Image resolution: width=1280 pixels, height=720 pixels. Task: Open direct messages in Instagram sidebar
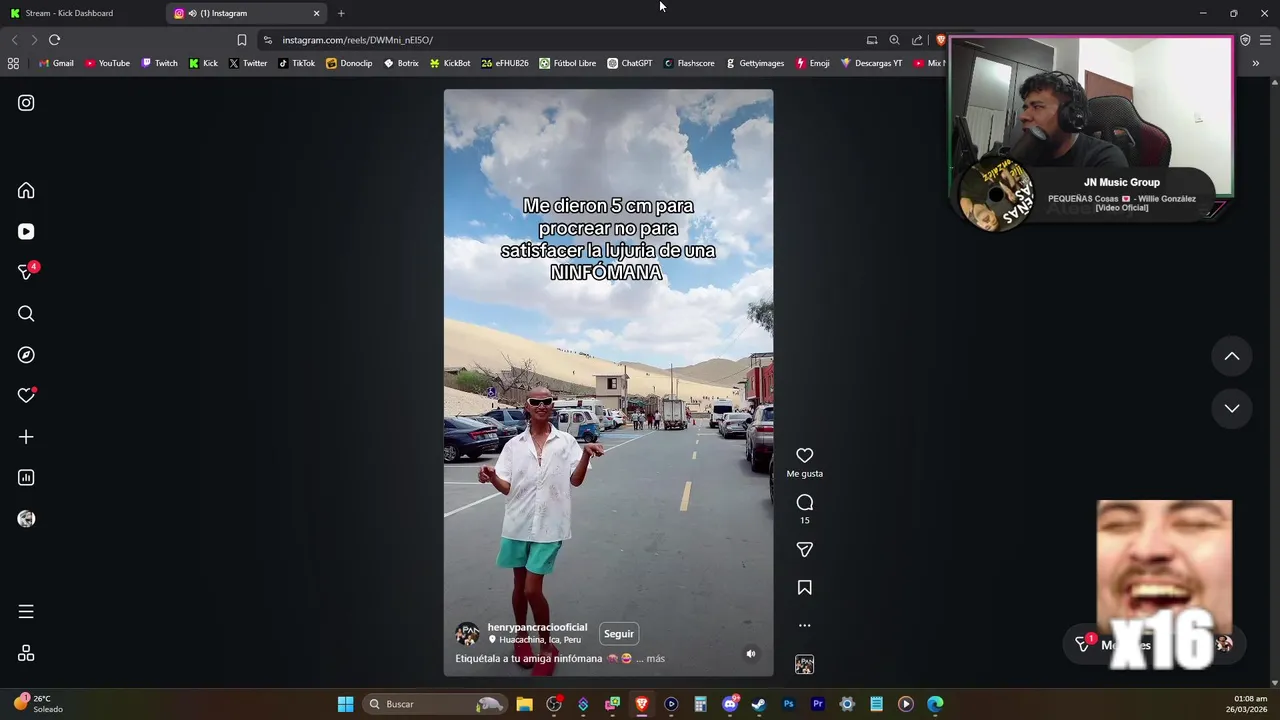click(x=26, y=272)
